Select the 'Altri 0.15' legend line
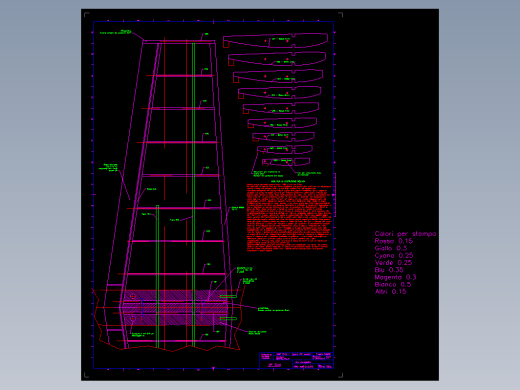The image size is (520, 390). pos(390,292)
